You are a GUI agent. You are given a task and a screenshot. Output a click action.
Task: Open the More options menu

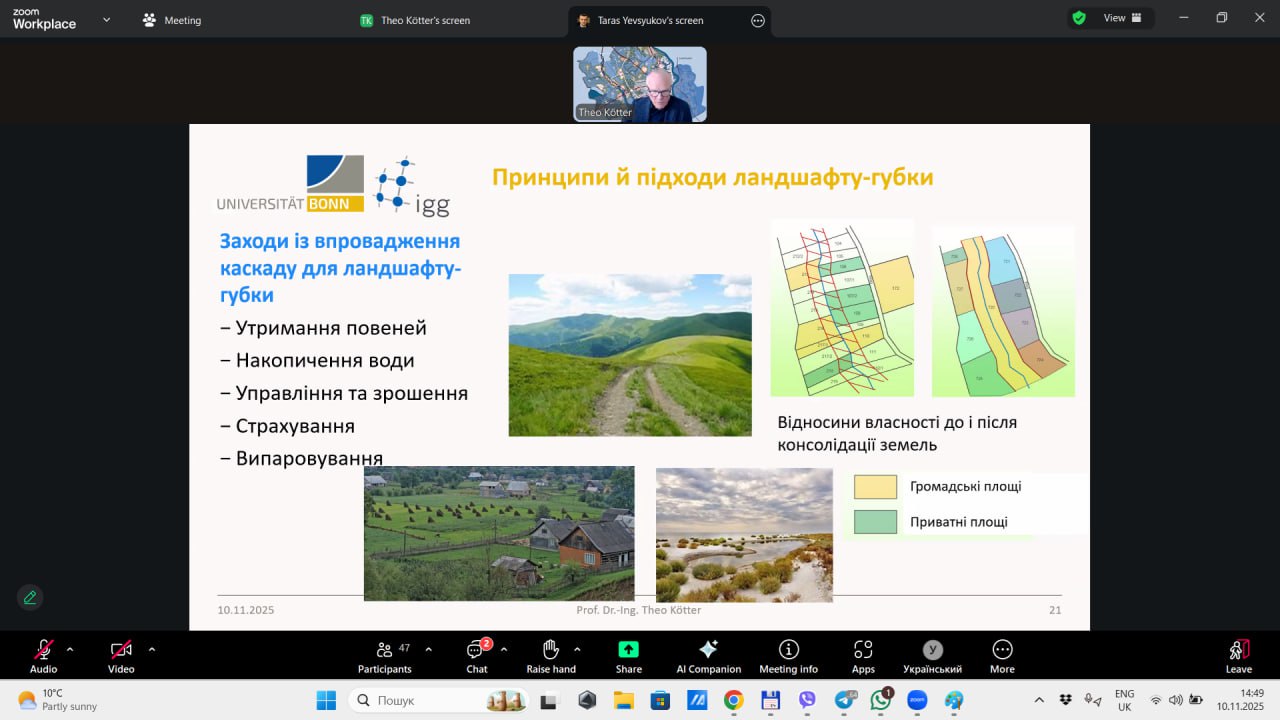click(x=1002, y=655)
